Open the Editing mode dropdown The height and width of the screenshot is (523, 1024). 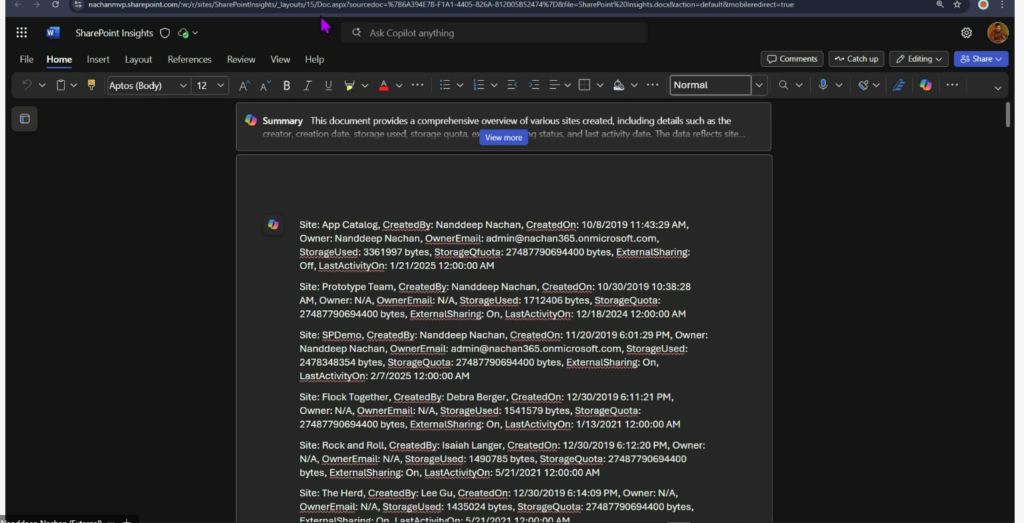[919, 59]
